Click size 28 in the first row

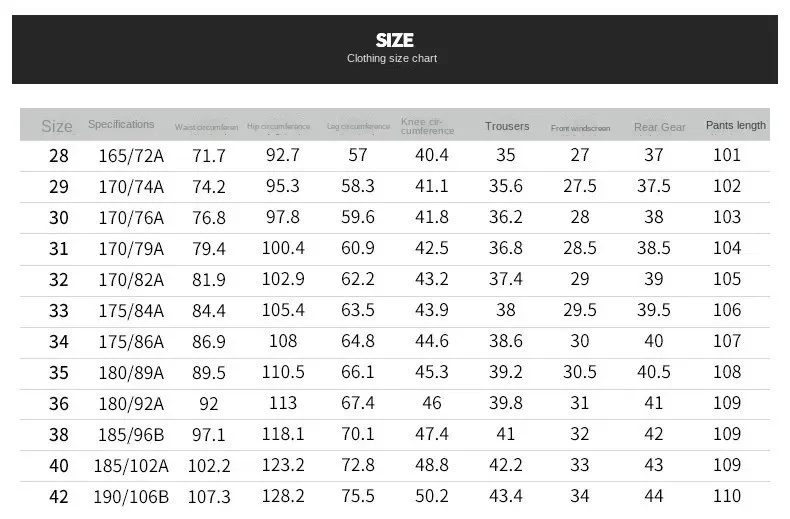(58, 155)
